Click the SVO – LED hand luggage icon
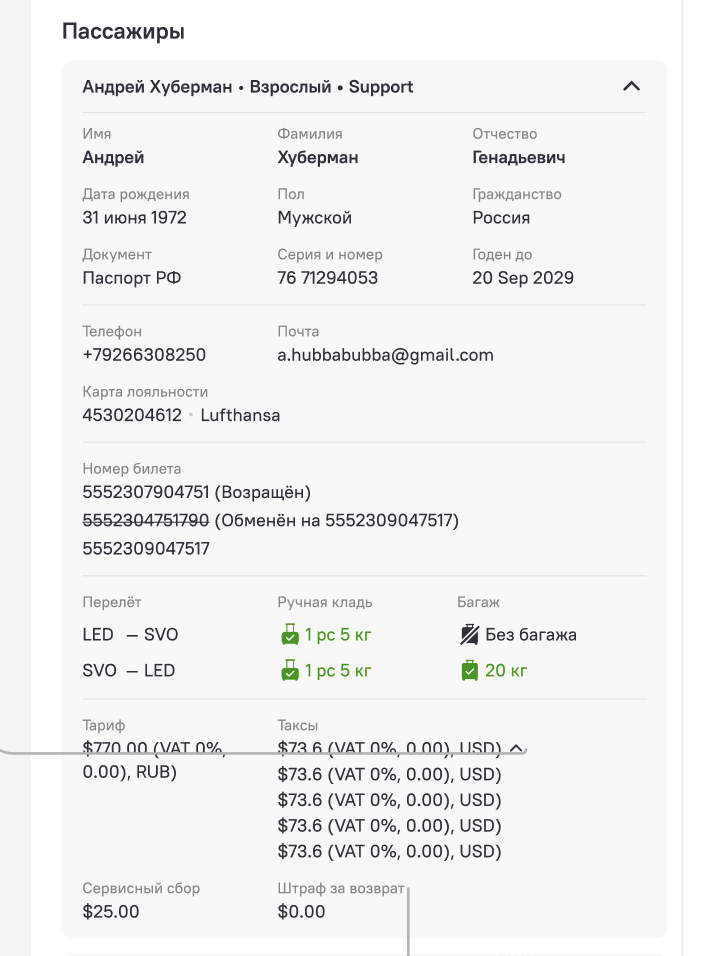The height and width of the screenshot is (956, 728). click(x=290, y=671)
